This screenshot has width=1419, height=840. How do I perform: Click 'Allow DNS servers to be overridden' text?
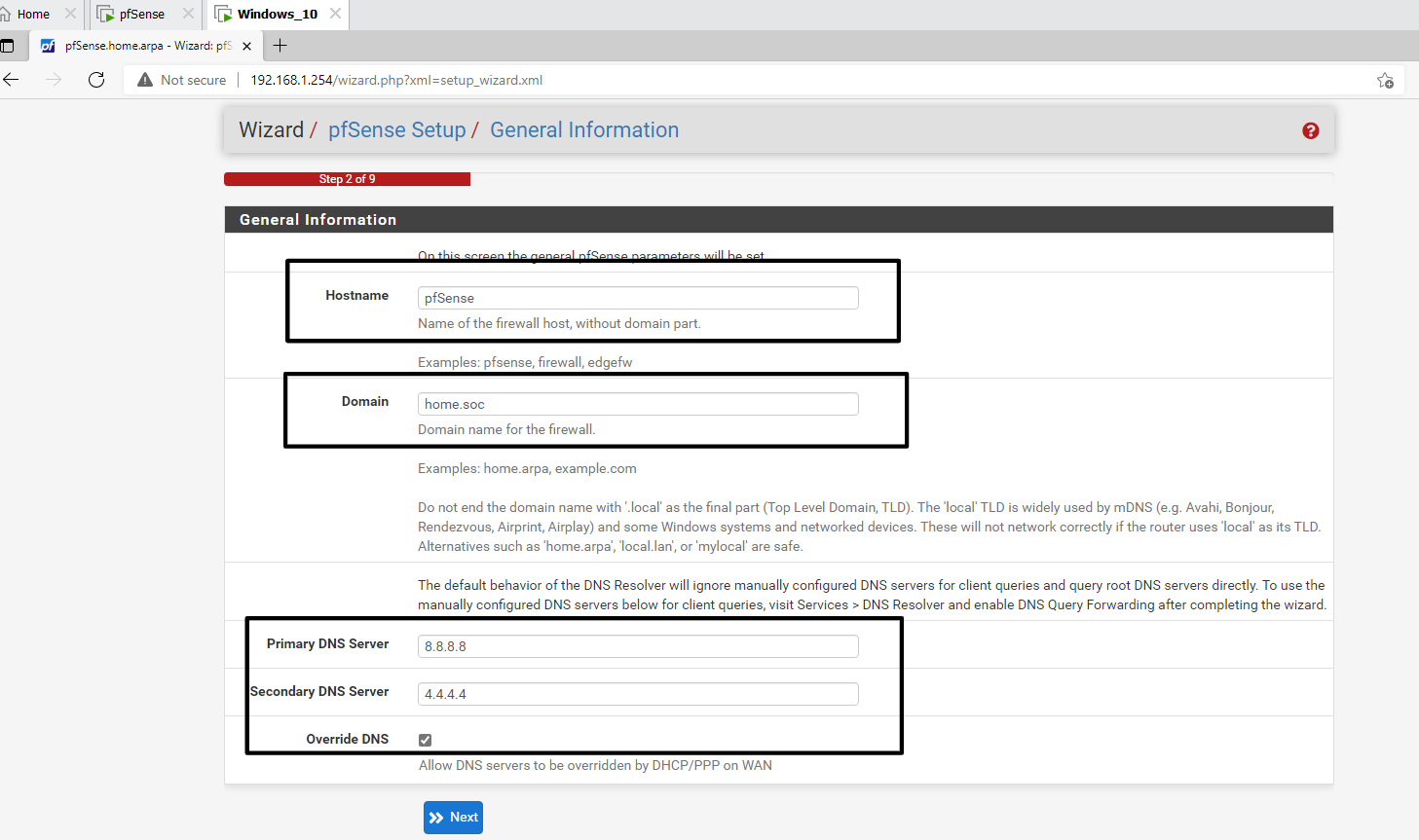coord(595,765)
